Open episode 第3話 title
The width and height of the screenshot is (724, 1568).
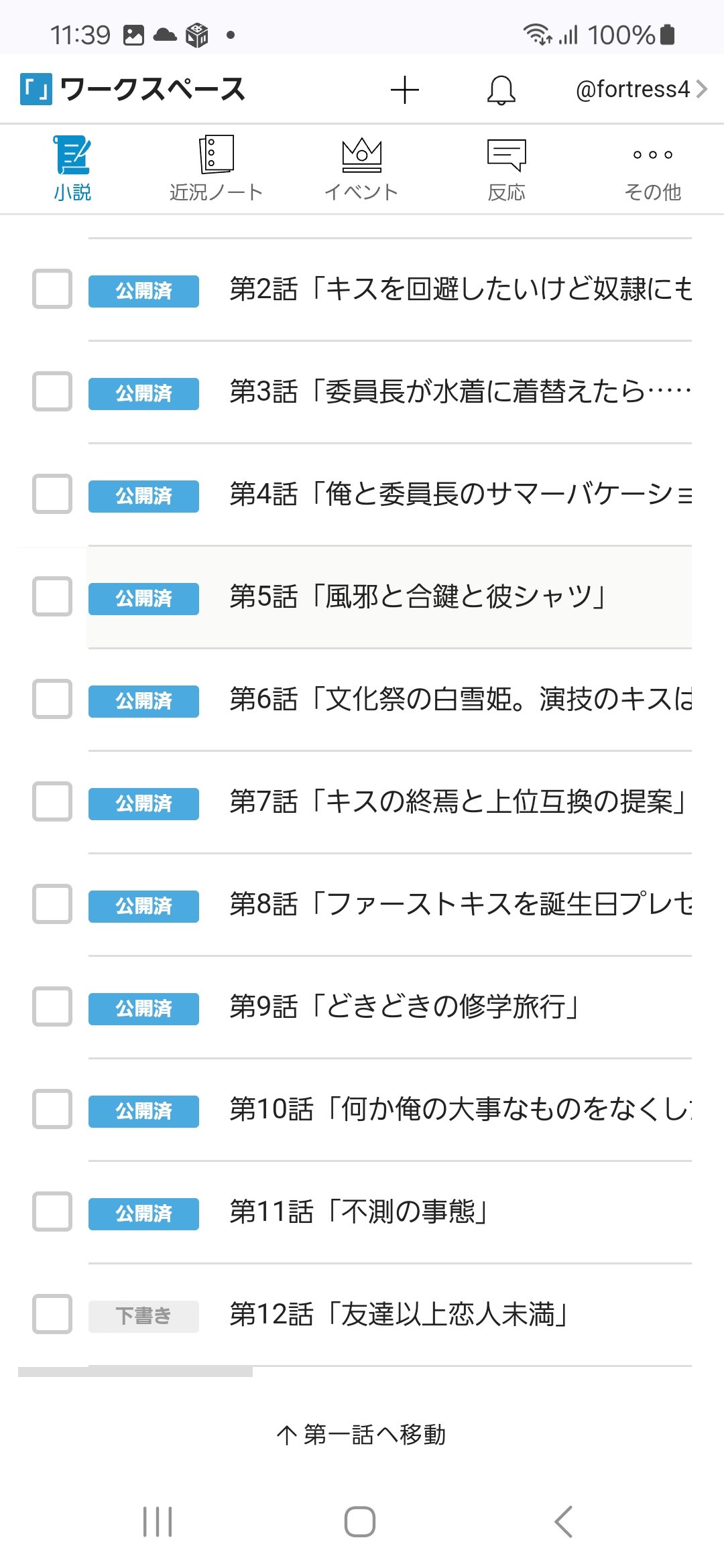point(460,391)
